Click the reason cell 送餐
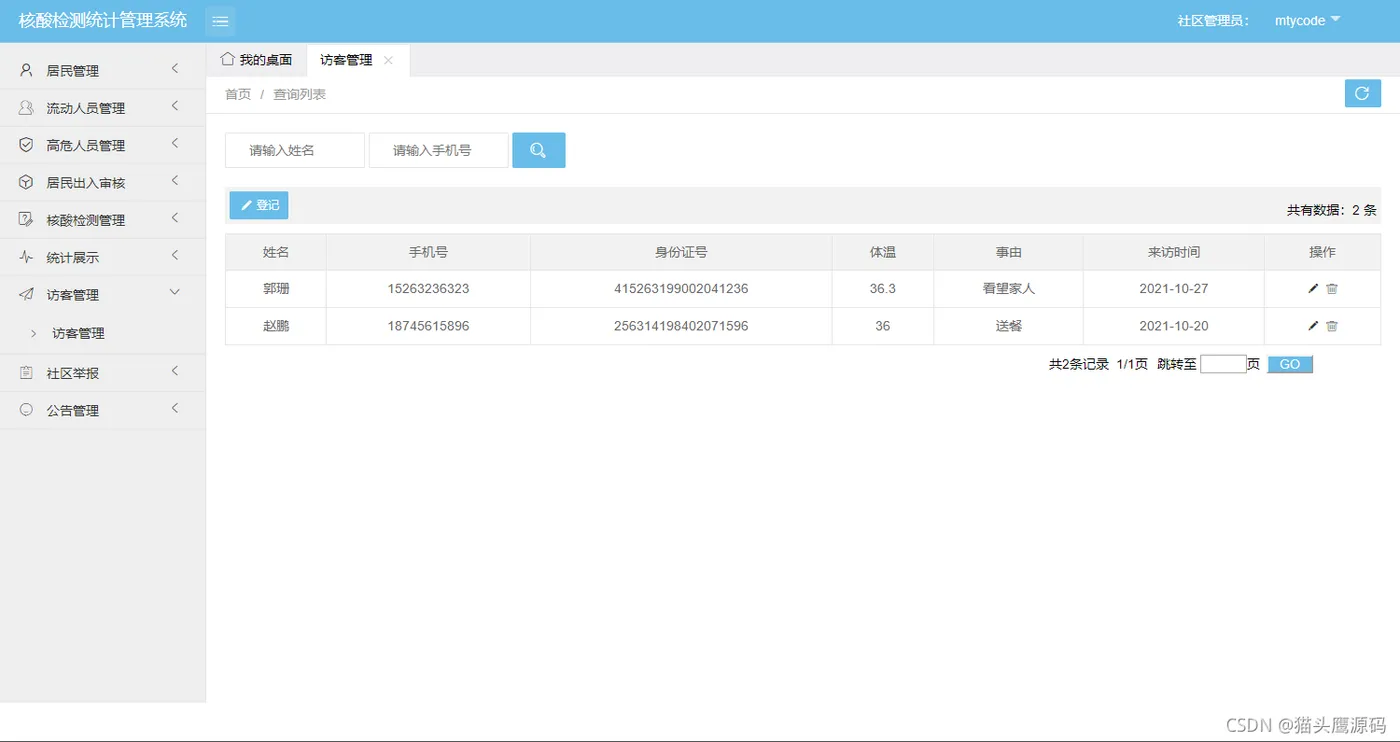Image resolution: width=1400 pixels, height=742 pixels. pos(1008,326)
